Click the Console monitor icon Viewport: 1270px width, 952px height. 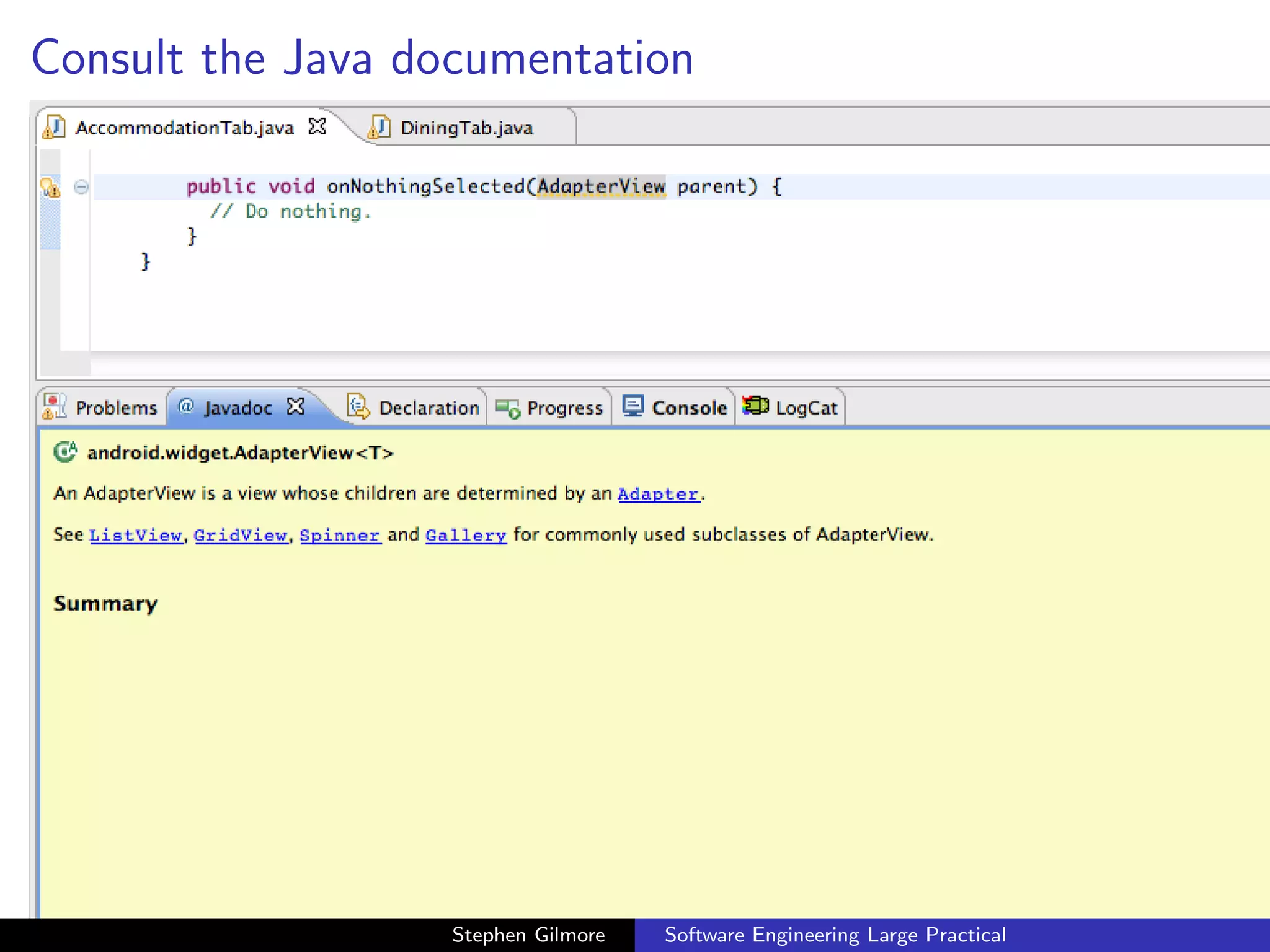coord(633,406)
